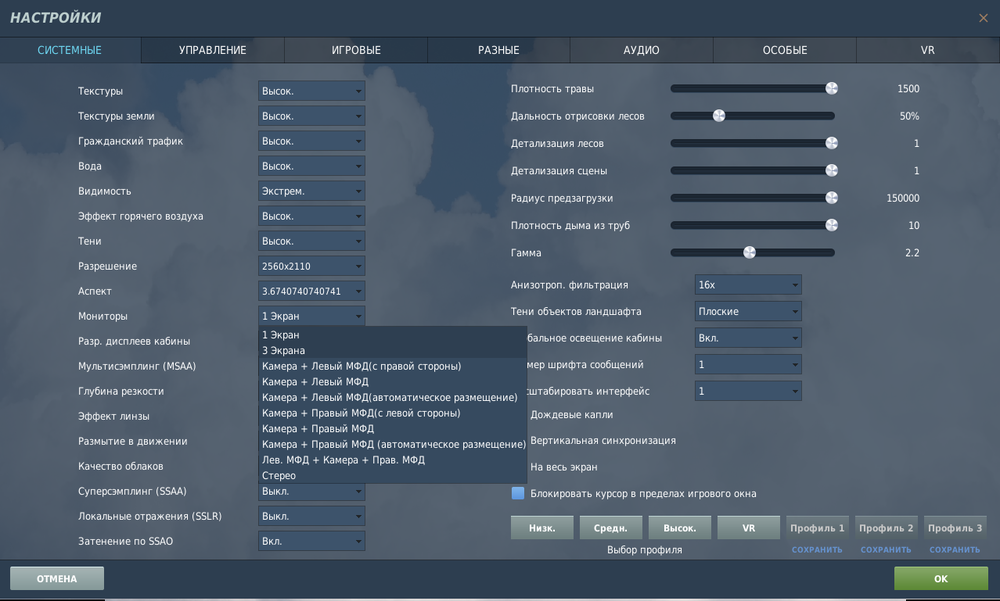1000x601 pixels.
Task: Confirm settings with OK button
Action: point(941,579)
